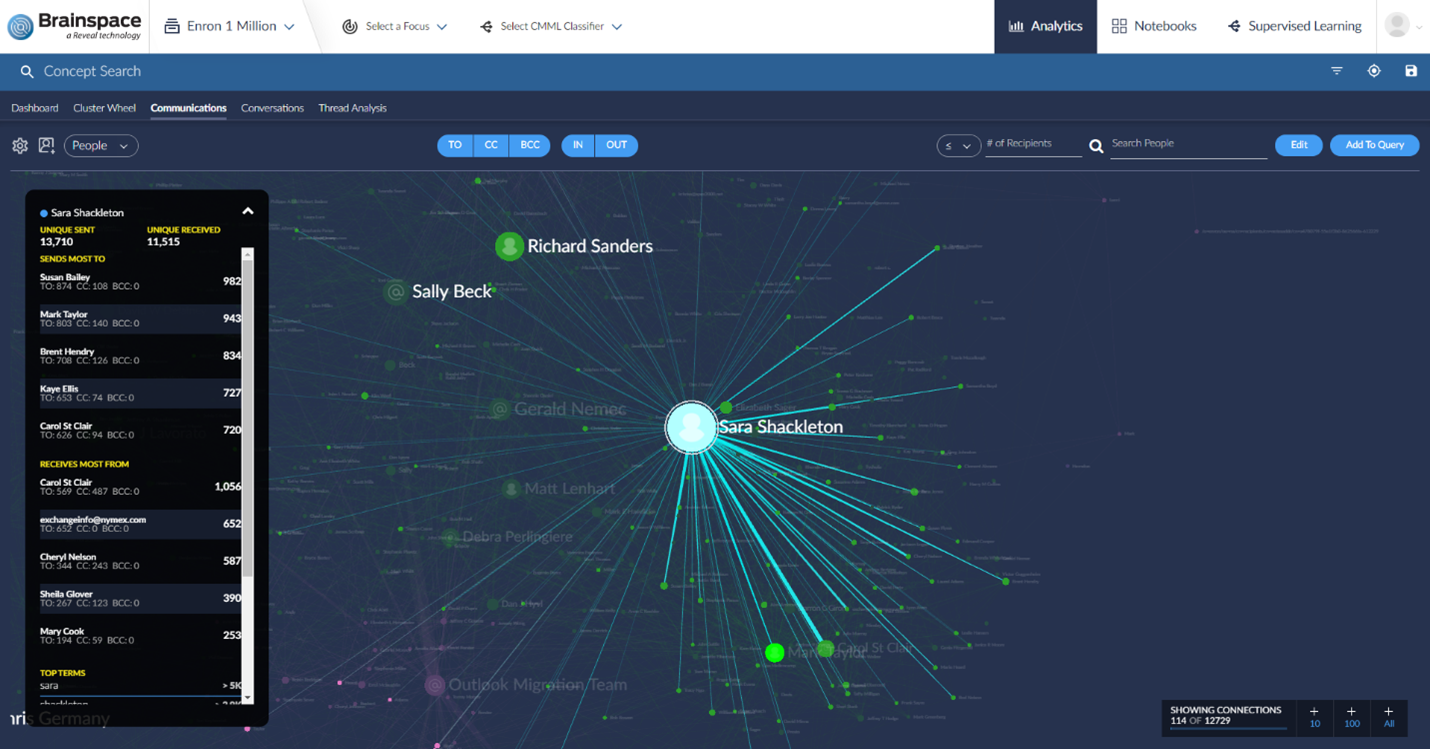This screenshot has height=749, width=1430.
Task: Open the search filter icon
Action: 1336,71
